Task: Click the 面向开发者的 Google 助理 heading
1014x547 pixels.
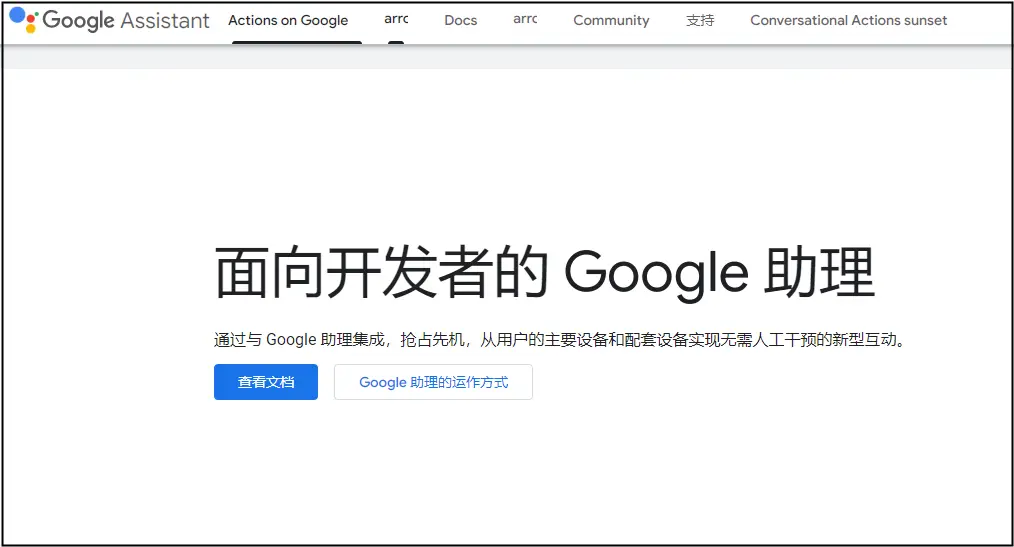Action: [x=545, y=273]
